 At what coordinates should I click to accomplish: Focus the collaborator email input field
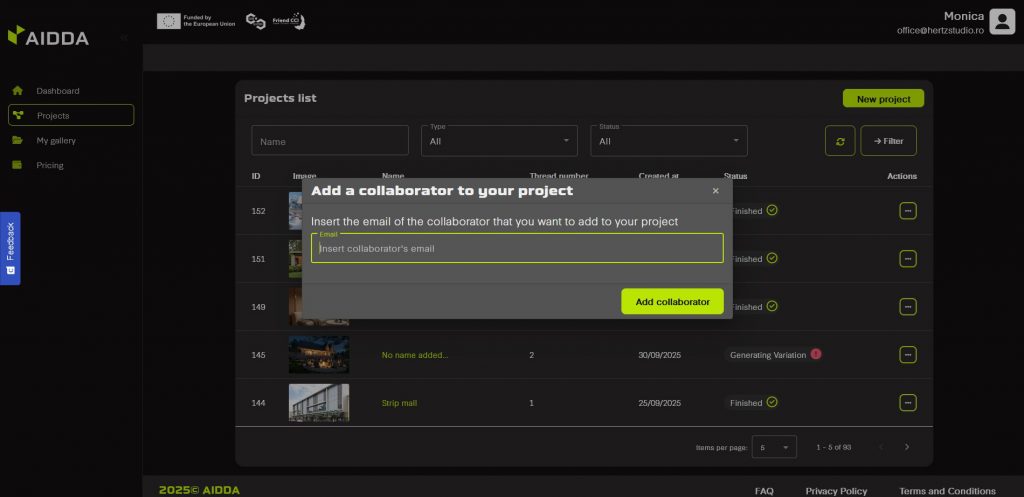[x=517, y=249]
